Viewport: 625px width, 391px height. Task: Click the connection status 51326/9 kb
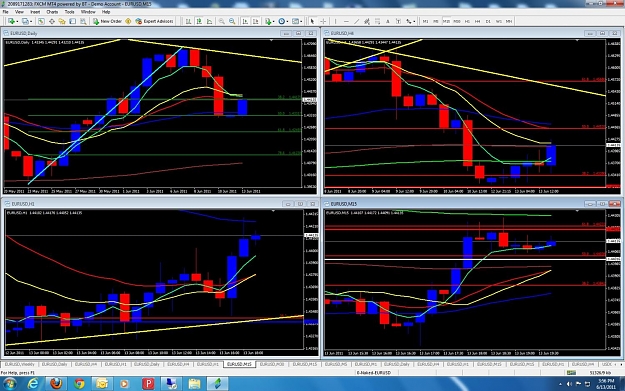[600, 373]
